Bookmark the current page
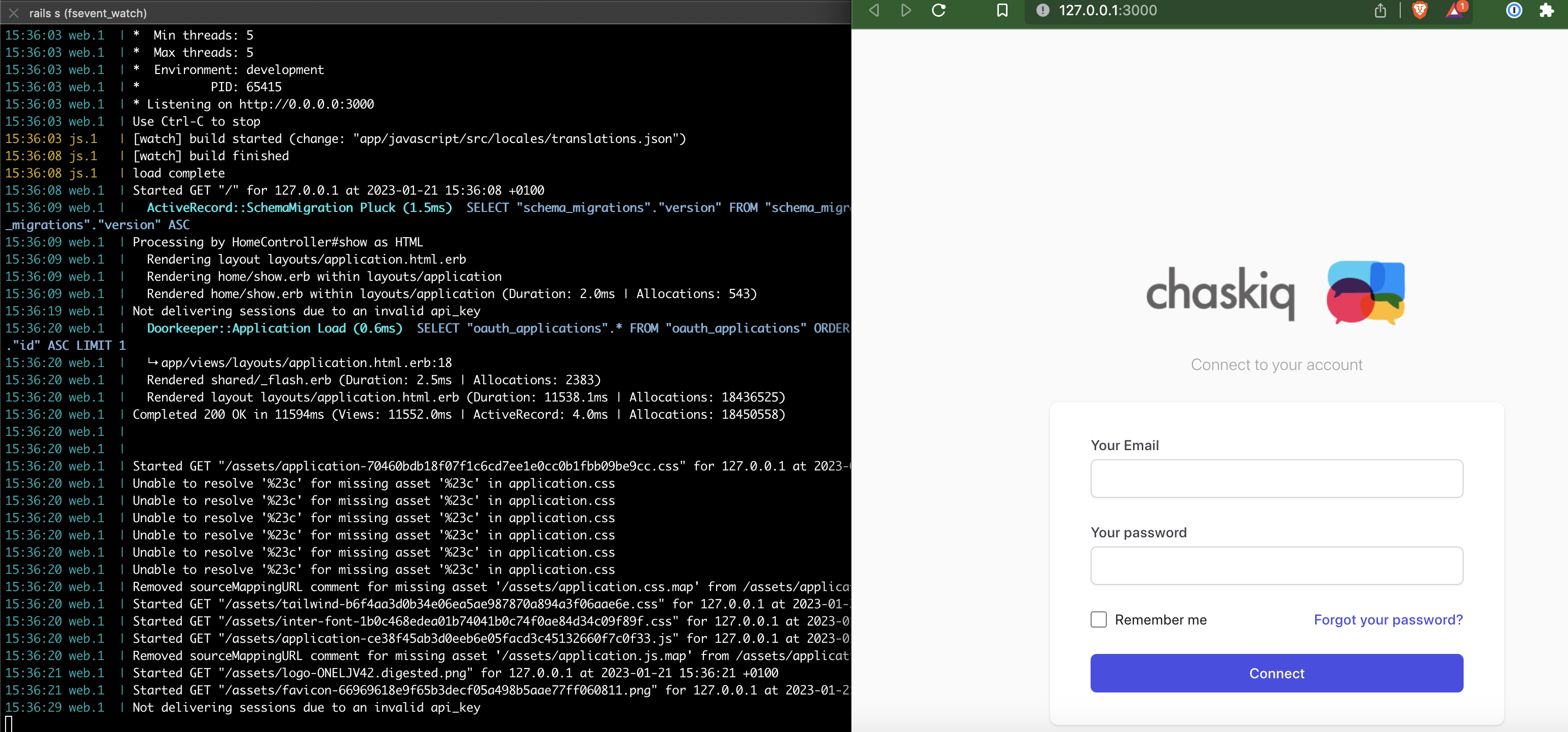The image size is (1568, 732). tap(1002, 10)
